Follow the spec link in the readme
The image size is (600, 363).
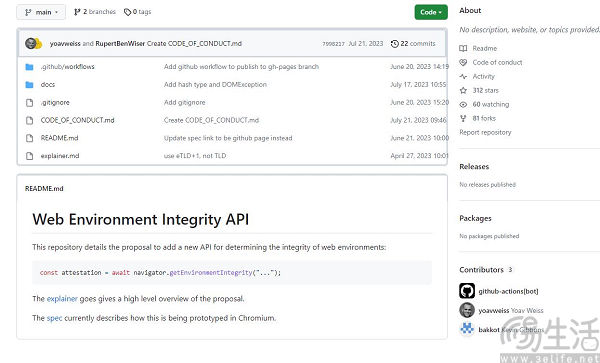coord(54,318)
